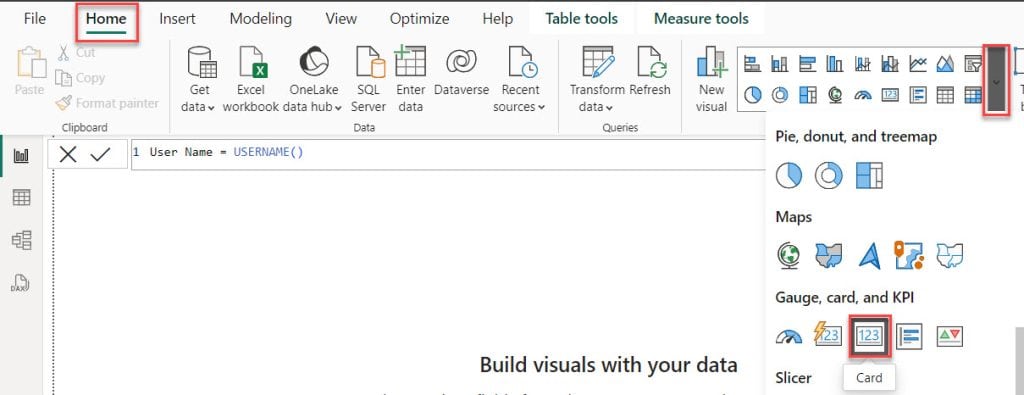Add a New visual
The width and height of the screenshot is (1024, 395).
coord(711,80)
